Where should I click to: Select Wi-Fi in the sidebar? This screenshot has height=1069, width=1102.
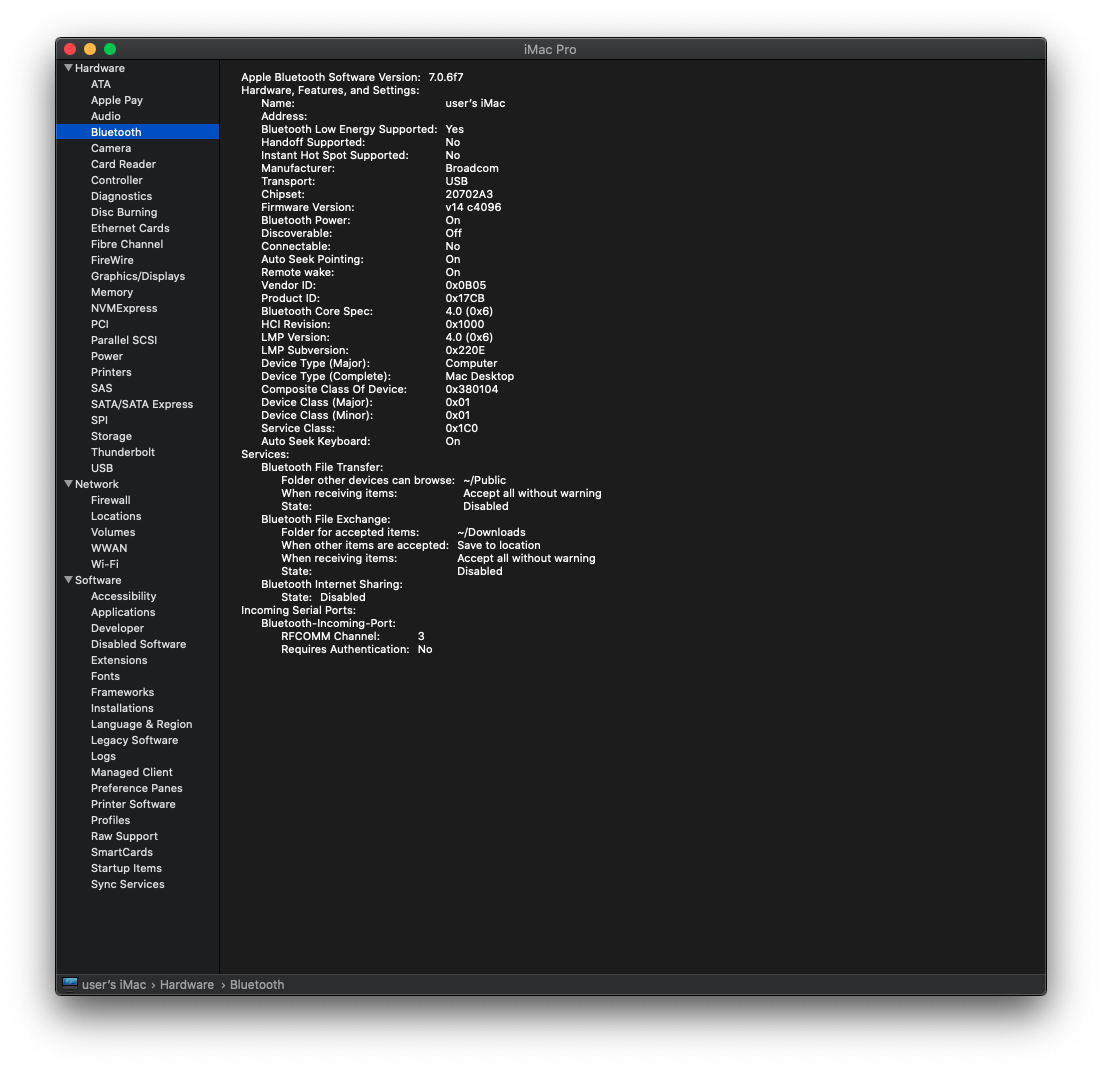click(x=105, y=564)
